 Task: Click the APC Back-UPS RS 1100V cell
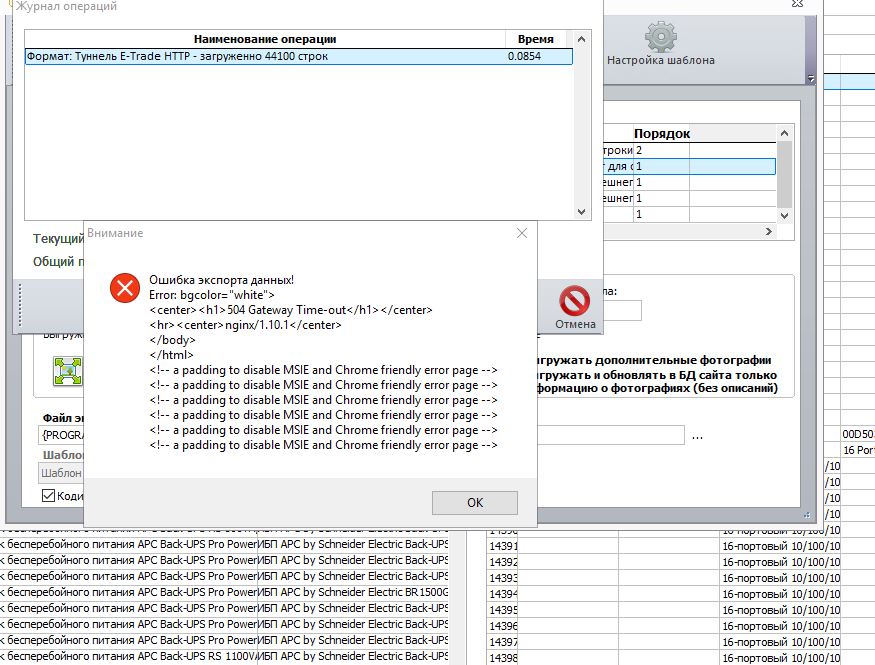coord(128,657)
